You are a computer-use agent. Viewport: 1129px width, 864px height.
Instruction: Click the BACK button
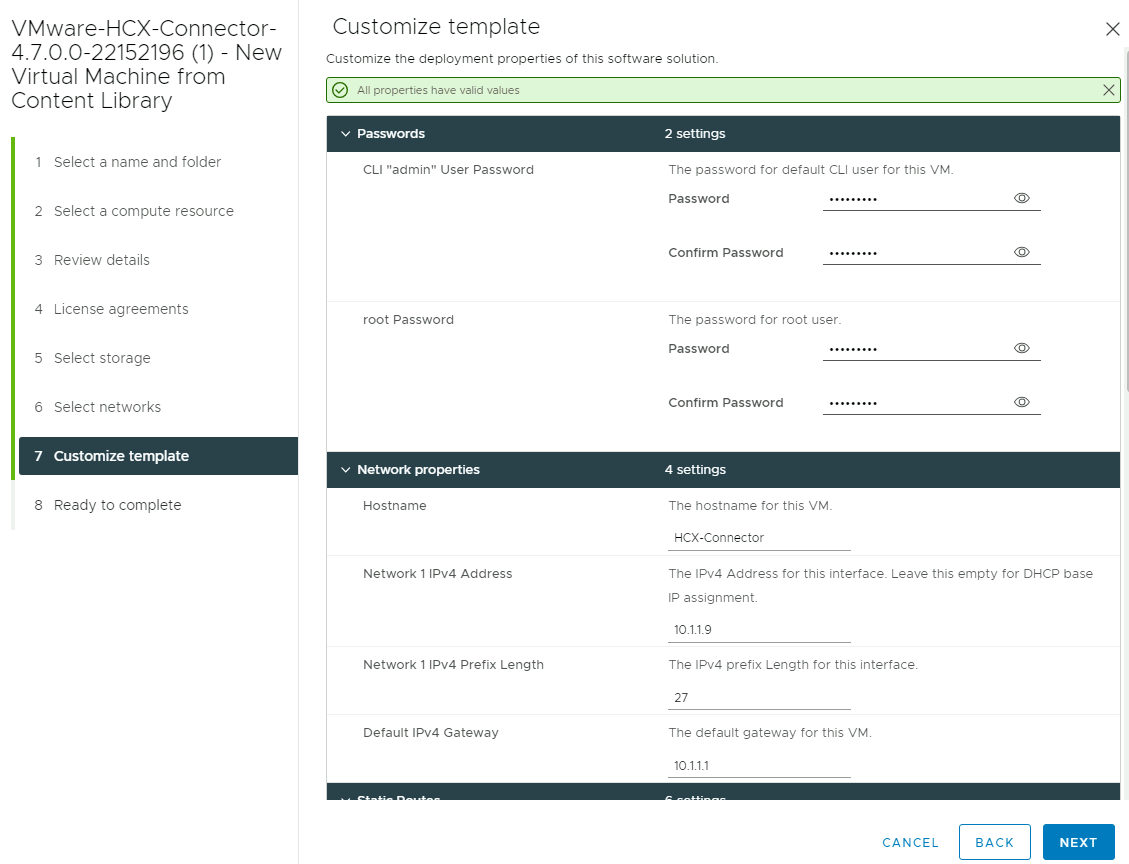(994, 842)
